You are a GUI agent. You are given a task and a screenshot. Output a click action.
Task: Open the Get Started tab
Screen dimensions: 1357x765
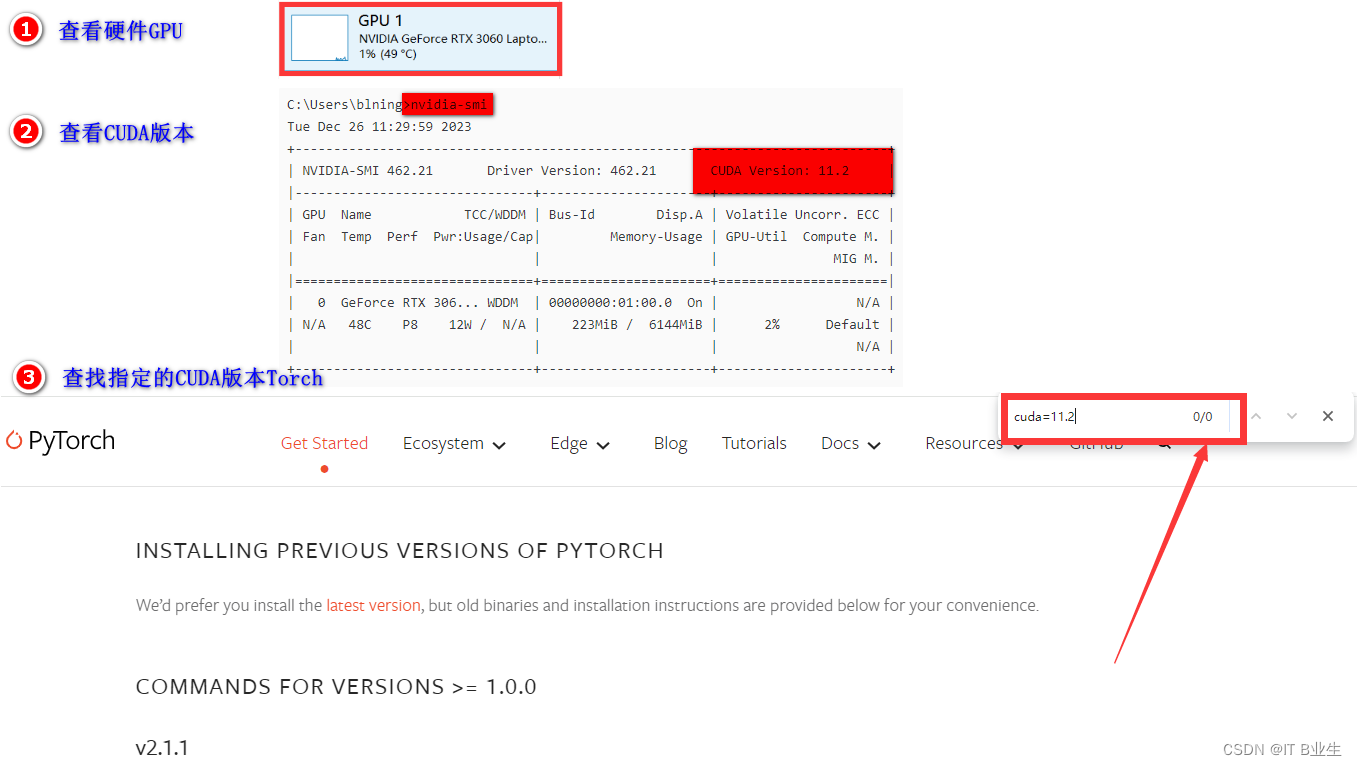pos(324,443)
